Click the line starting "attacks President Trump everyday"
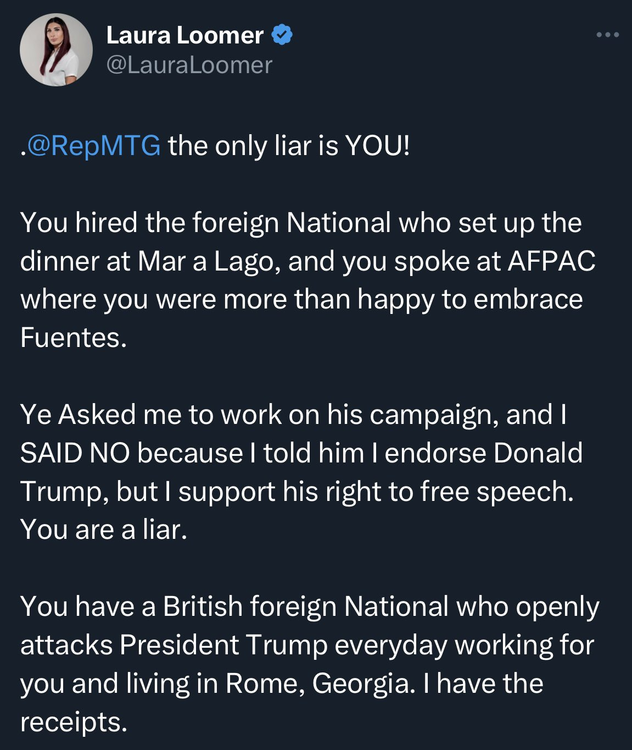The image size is (632, 750). (307, 644)
